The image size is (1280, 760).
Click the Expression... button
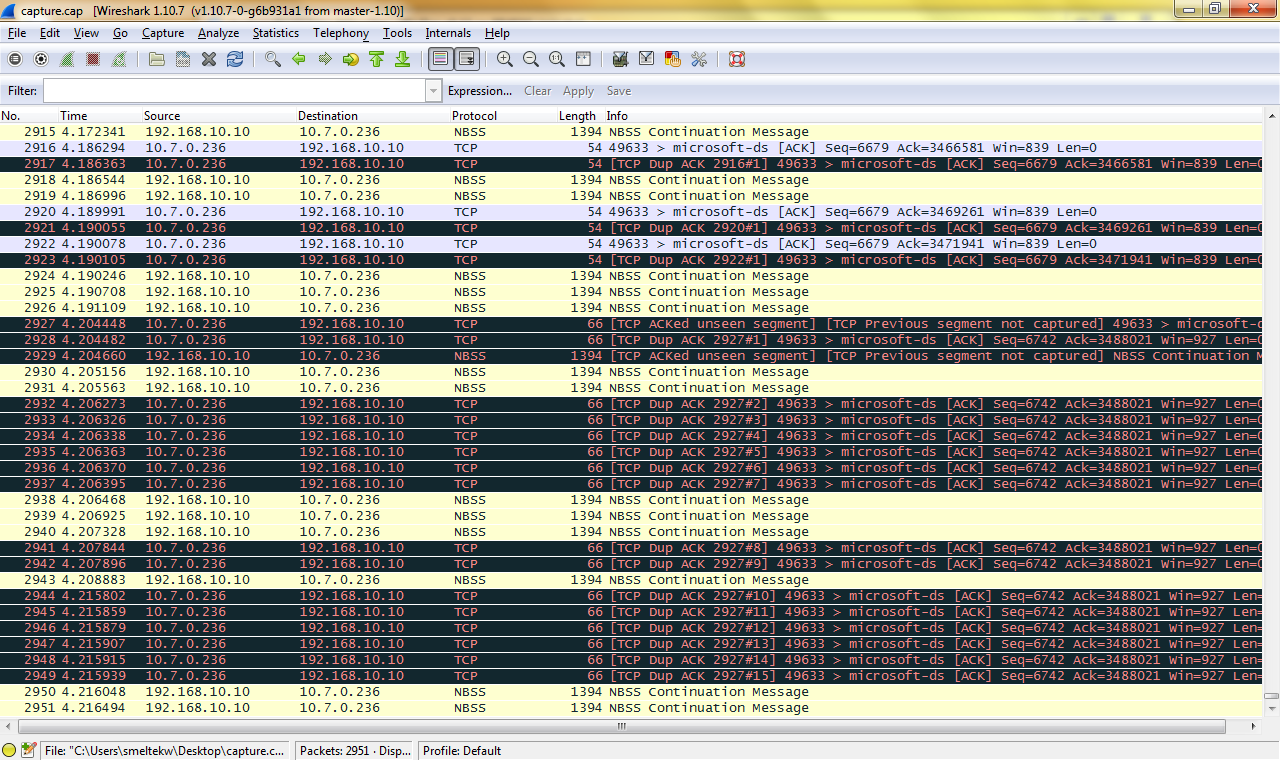pos(480,90)
